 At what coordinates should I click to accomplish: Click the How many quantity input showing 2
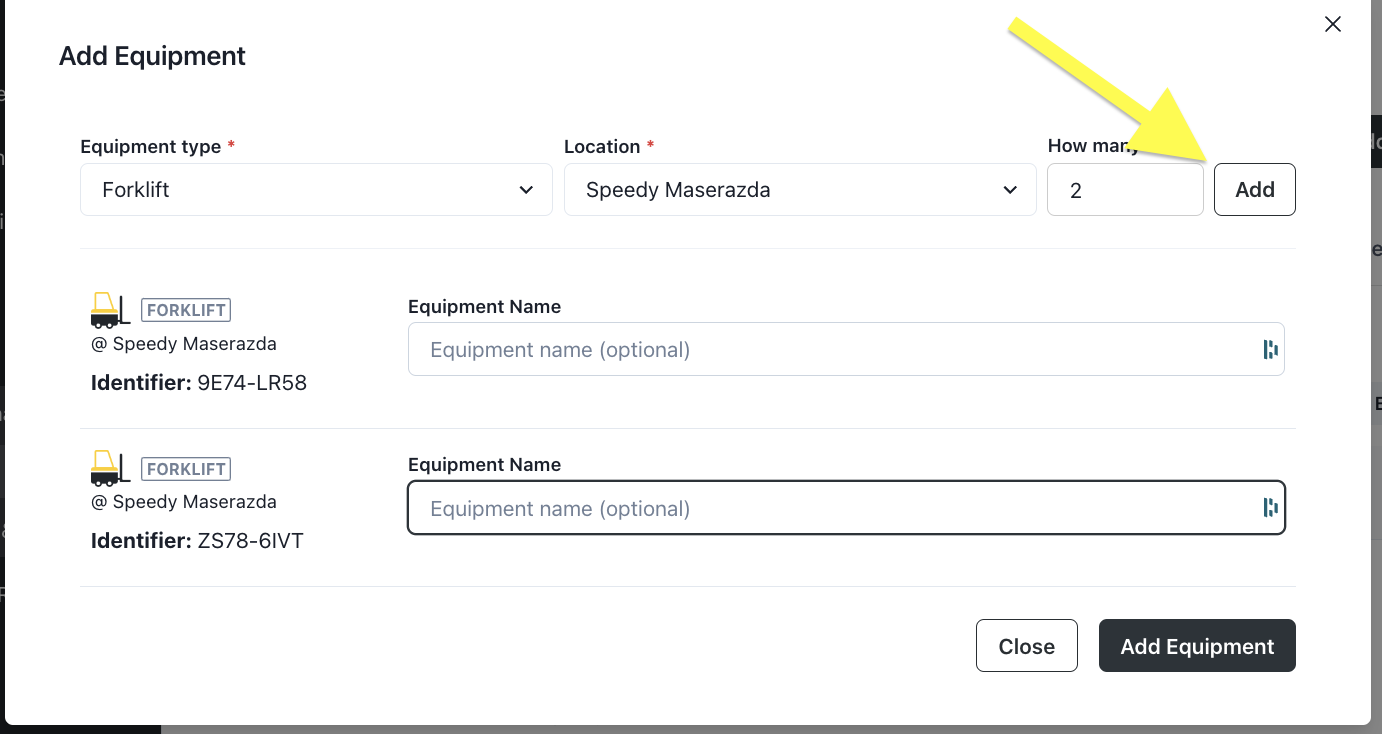tap(1125, 189)
